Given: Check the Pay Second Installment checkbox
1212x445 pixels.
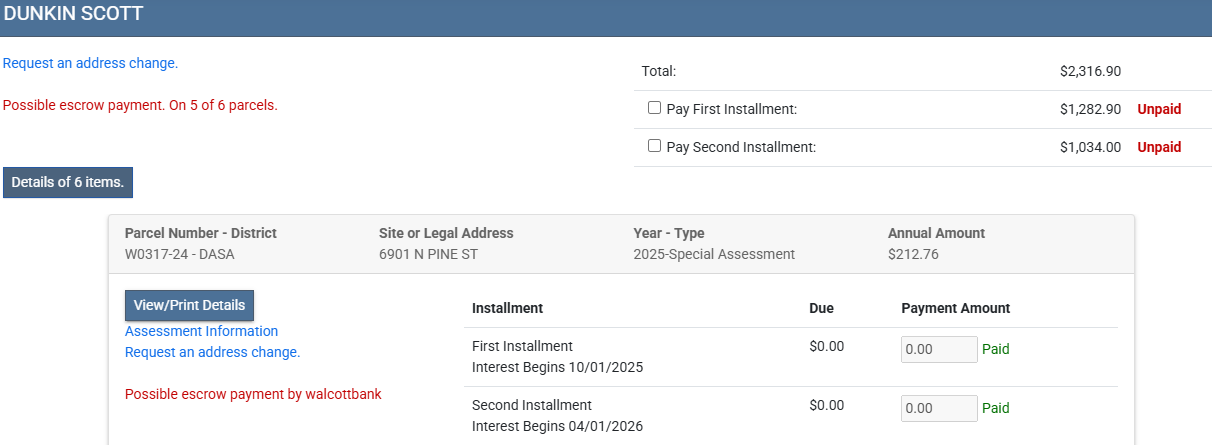Looking at the screenshot, I should [x=654, y=146].
